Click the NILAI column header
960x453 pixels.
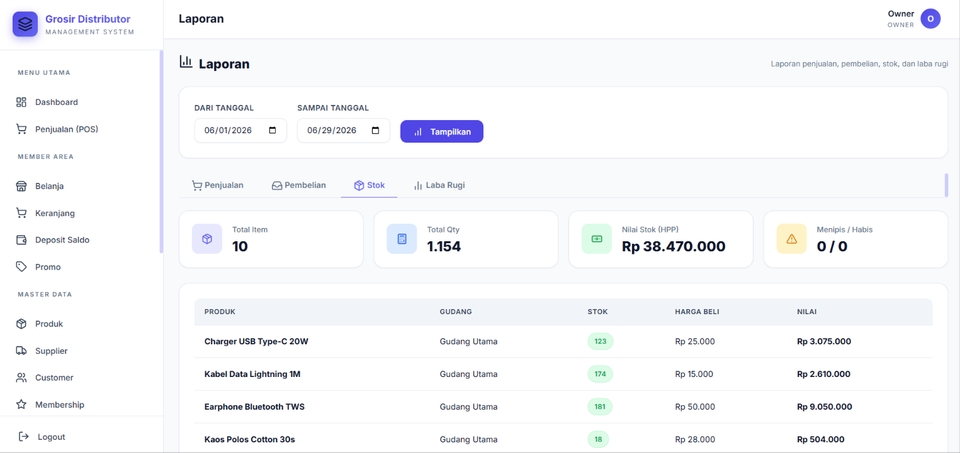pyautogui.click(x=806, y=312)
